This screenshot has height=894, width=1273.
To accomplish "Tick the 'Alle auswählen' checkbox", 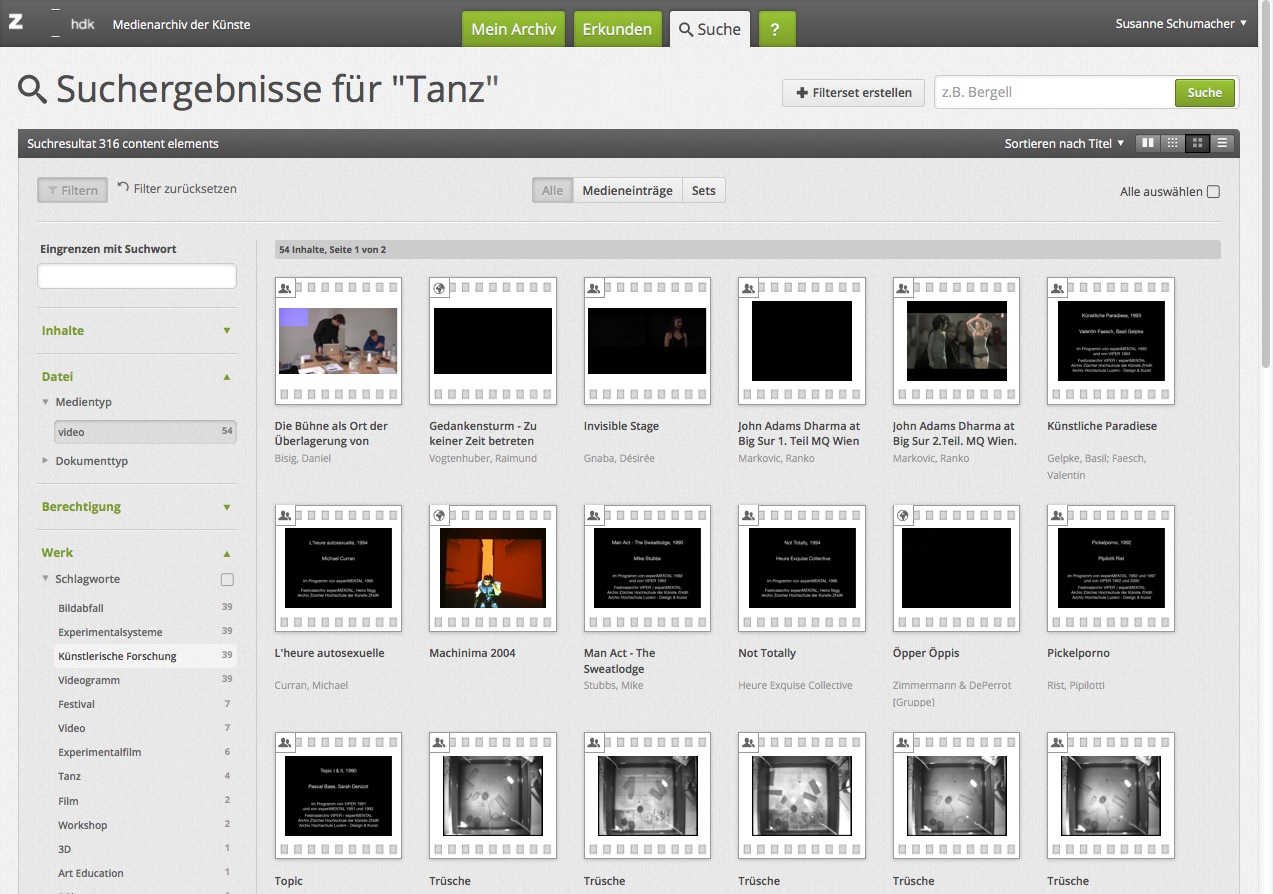I will pyautogui.click(x=1213, y=192).
